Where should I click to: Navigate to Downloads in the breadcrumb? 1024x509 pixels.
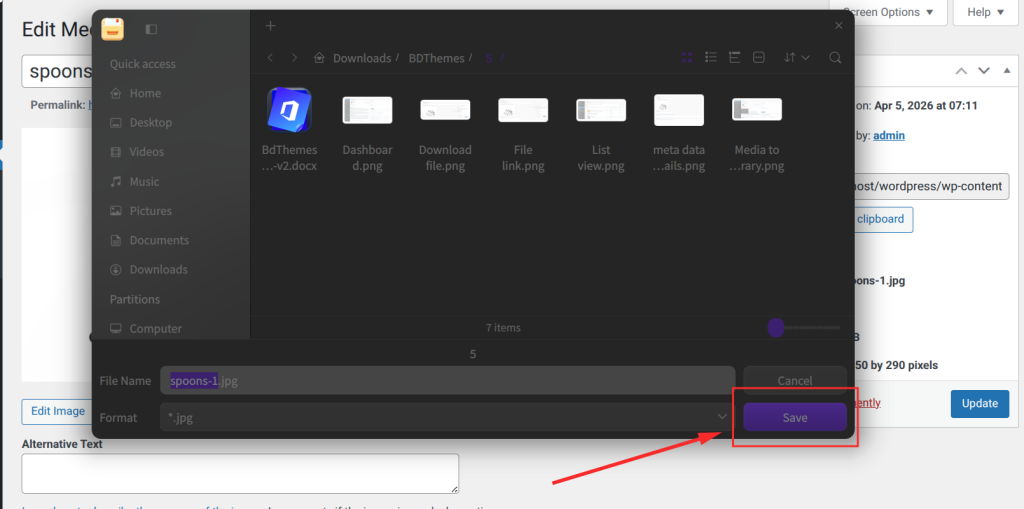click(361, 58)
